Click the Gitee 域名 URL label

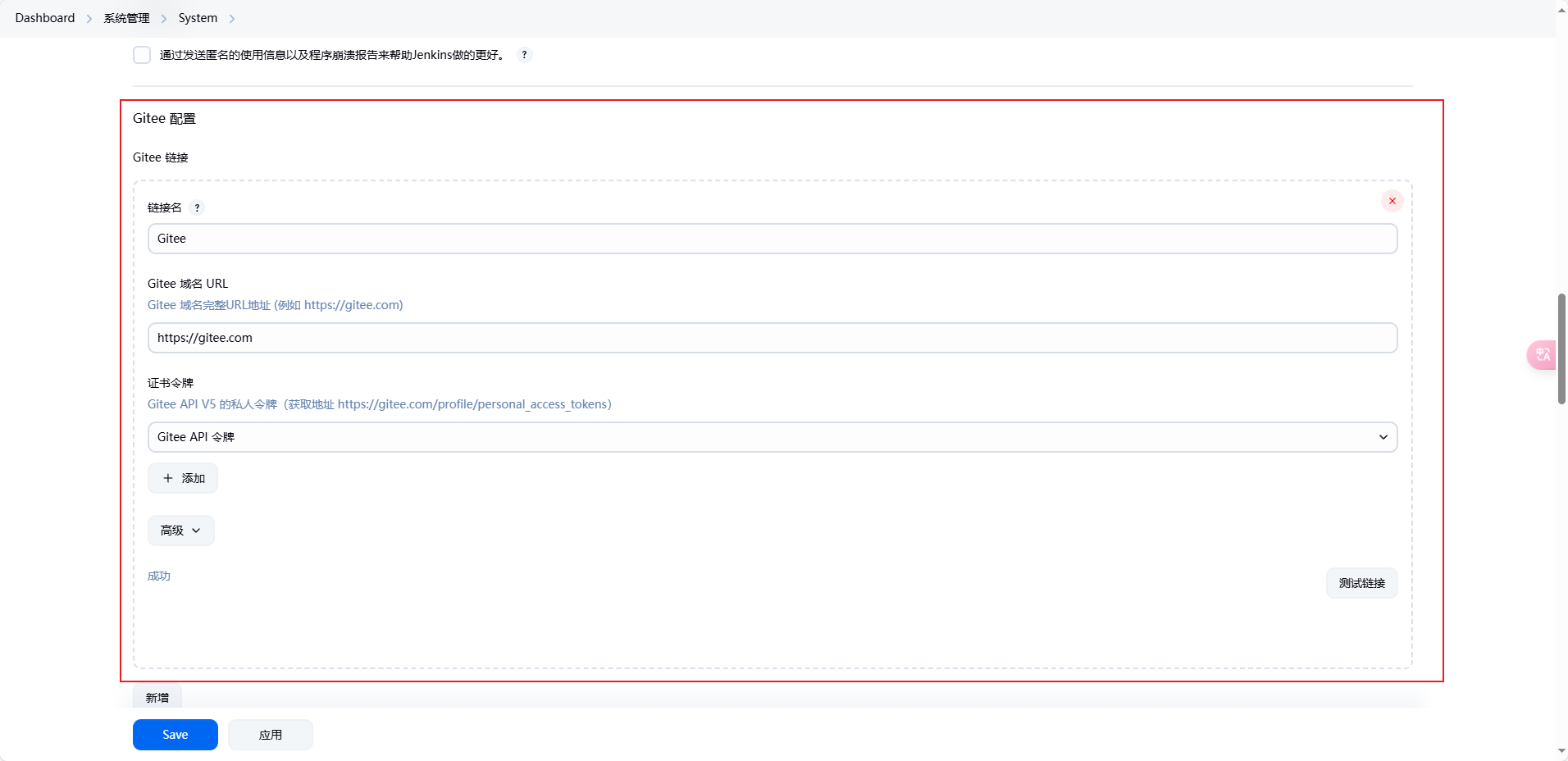pyautogui.click(x=188, y=284)
